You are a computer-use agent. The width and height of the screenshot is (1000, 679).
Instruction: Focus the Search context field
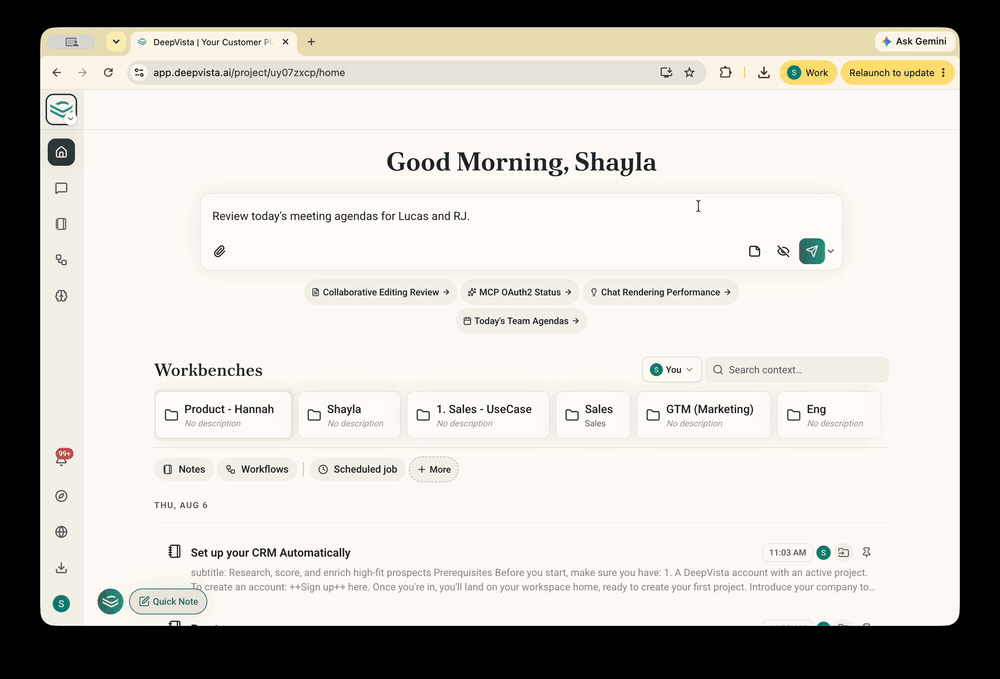pos(797,370)
